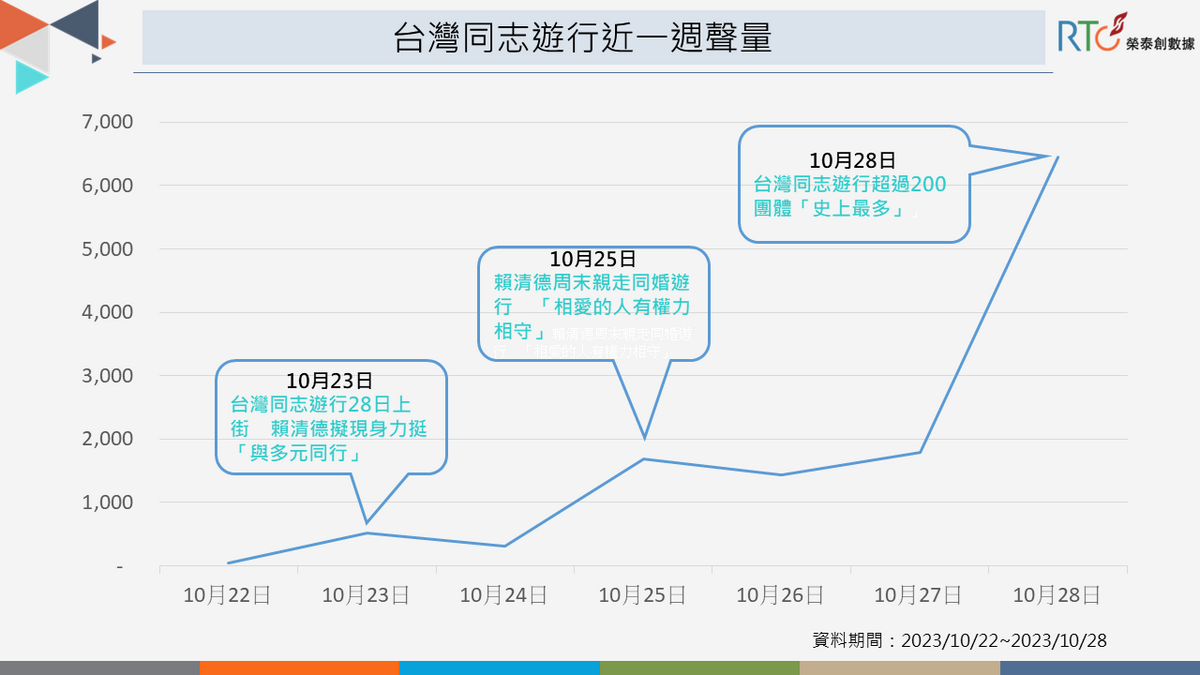Click headline text 賴清德周末親走同婚遊行
Screen dimensions: 1200x675
pos(594,294)
